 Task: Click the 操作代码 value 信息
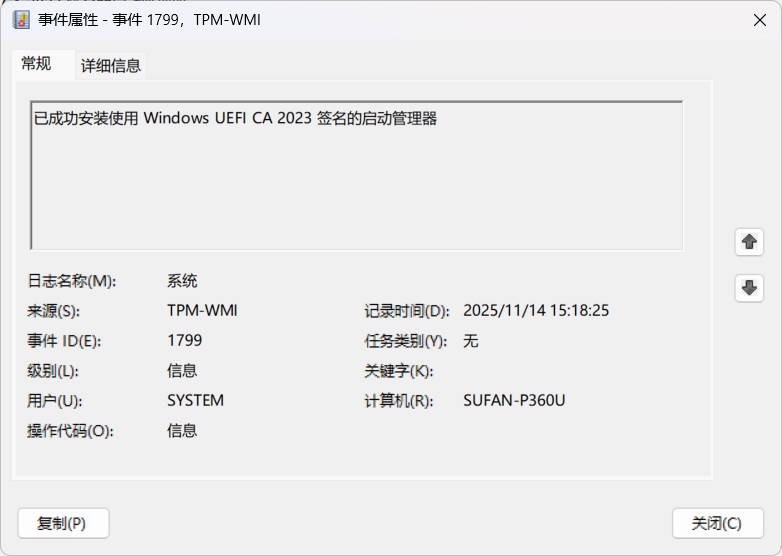point(182,431)
